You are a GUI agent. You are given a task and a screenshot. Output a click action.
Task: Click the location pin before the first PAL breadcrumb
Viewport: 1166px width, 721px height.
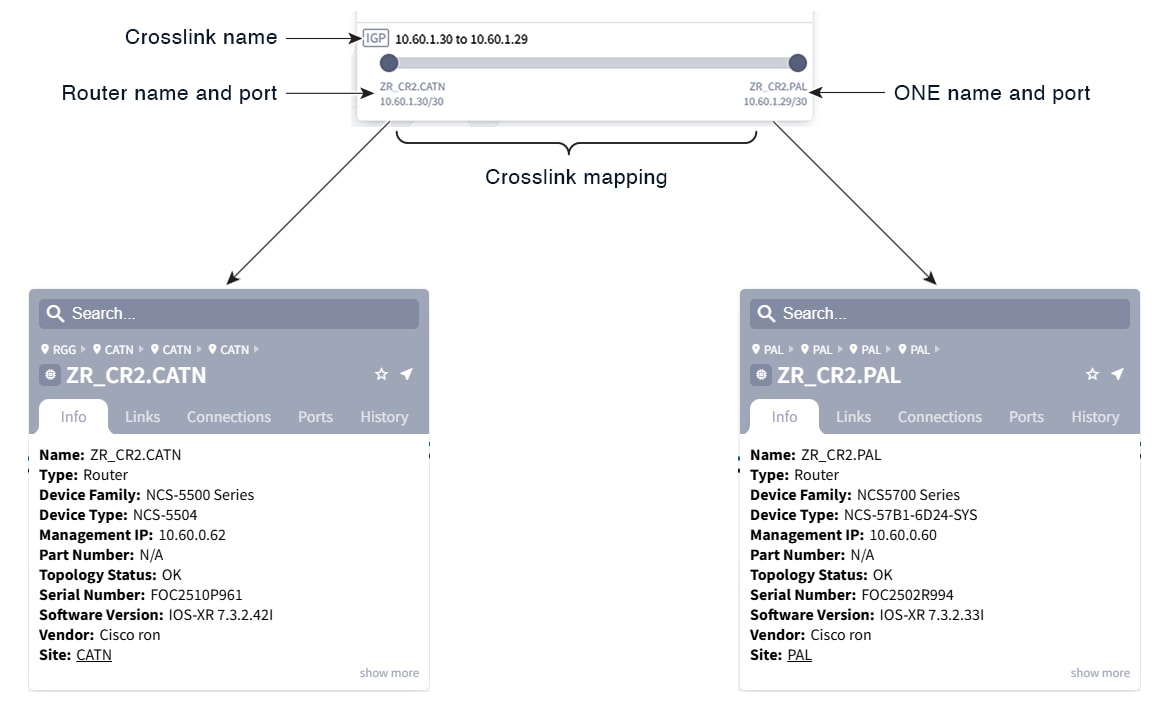756,349
